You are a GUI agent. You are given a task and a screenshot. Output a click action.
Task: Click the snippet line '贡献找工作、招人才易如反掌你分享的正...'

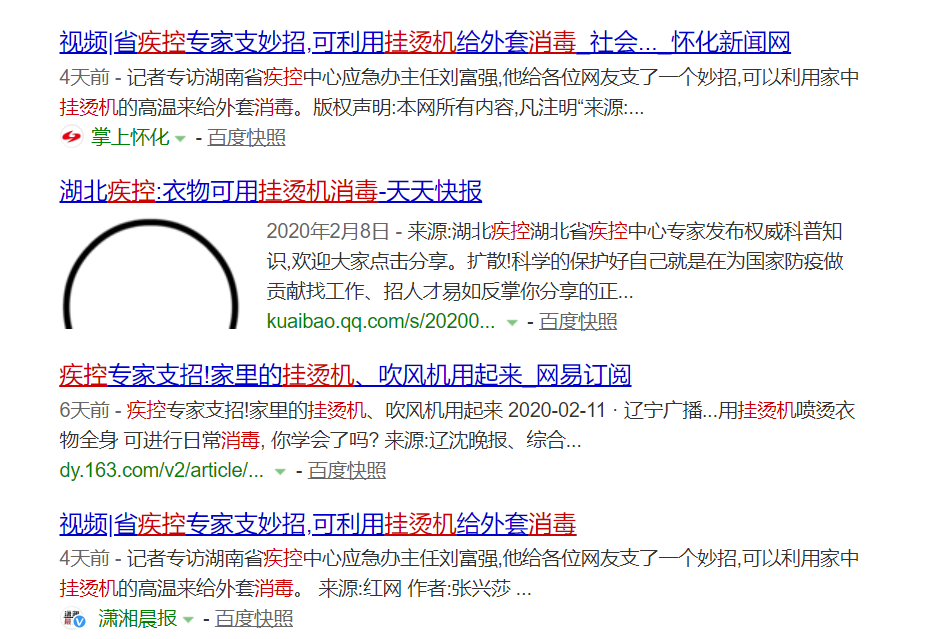pyautogui.click(x=450, y=291)
